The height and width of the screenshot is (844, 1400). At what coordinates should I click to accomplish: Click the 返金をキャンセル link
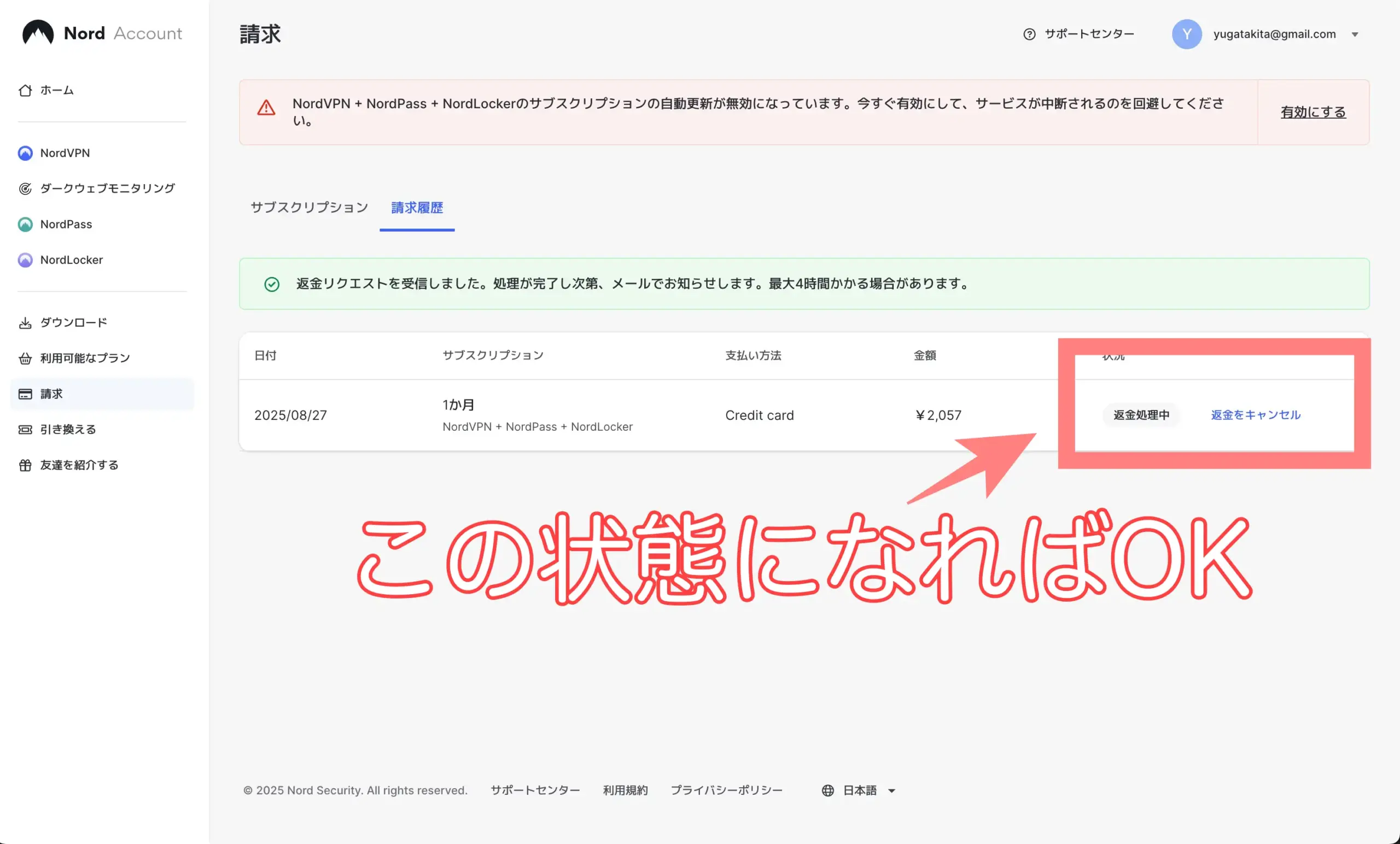coord(1255,415)
